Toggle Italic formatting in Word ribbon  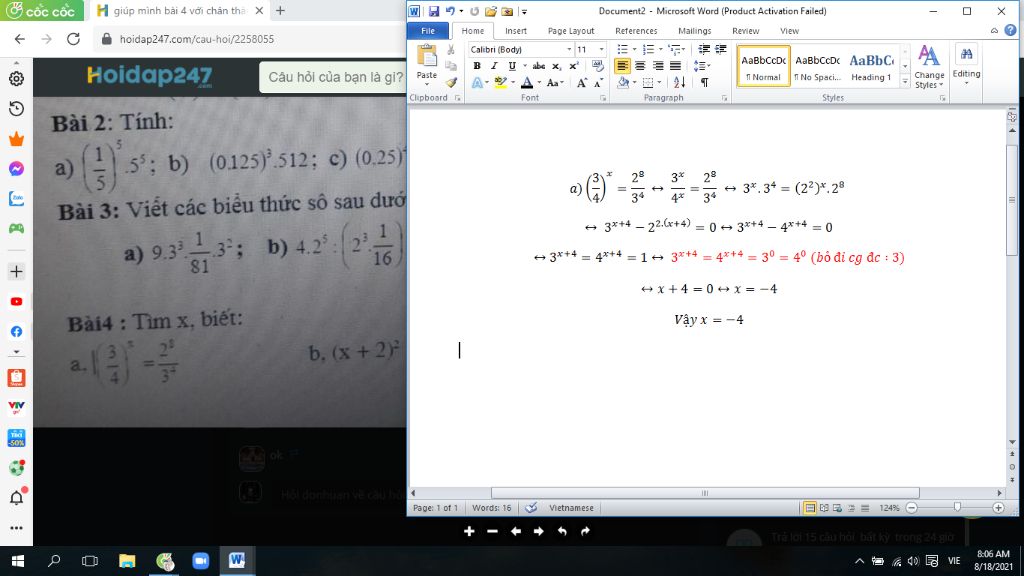click(x=494, y=66)
